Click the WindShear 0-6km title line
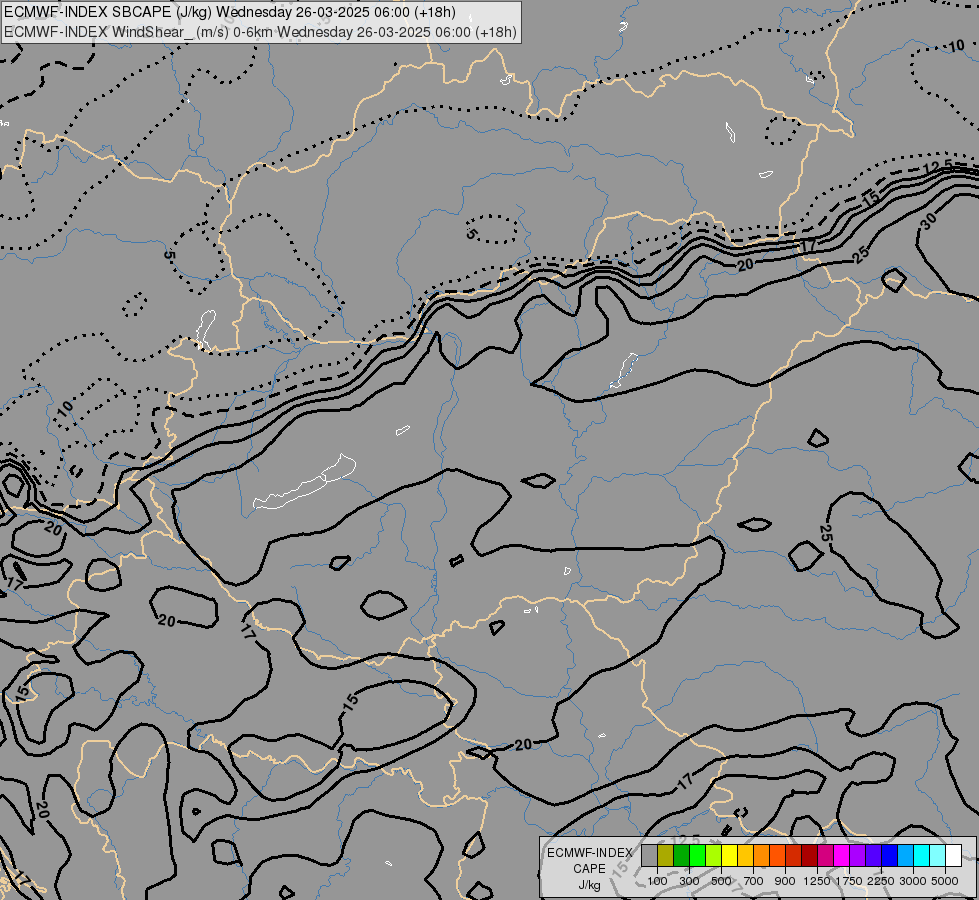 pyautogui.click(x=260, y=32)
